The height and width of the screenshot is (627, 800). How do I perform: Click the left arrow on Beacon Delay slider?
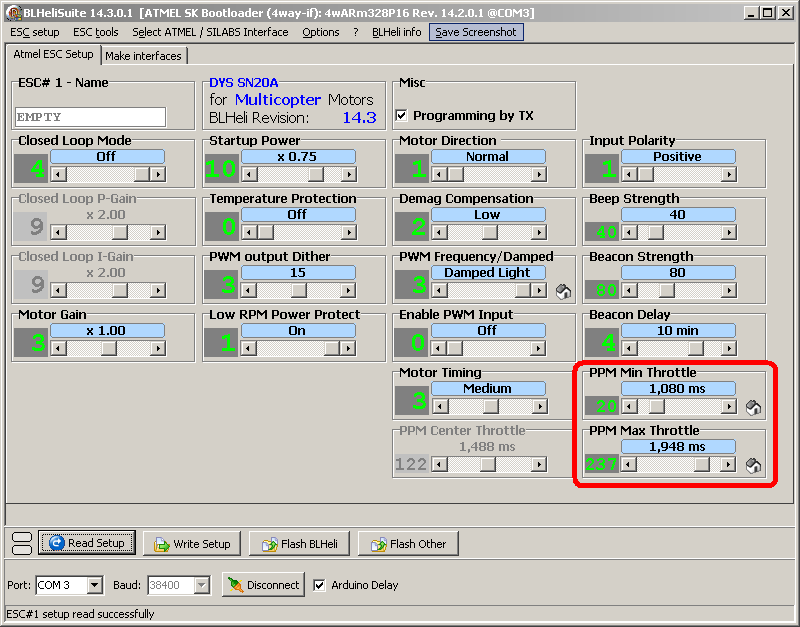[629, 348]
